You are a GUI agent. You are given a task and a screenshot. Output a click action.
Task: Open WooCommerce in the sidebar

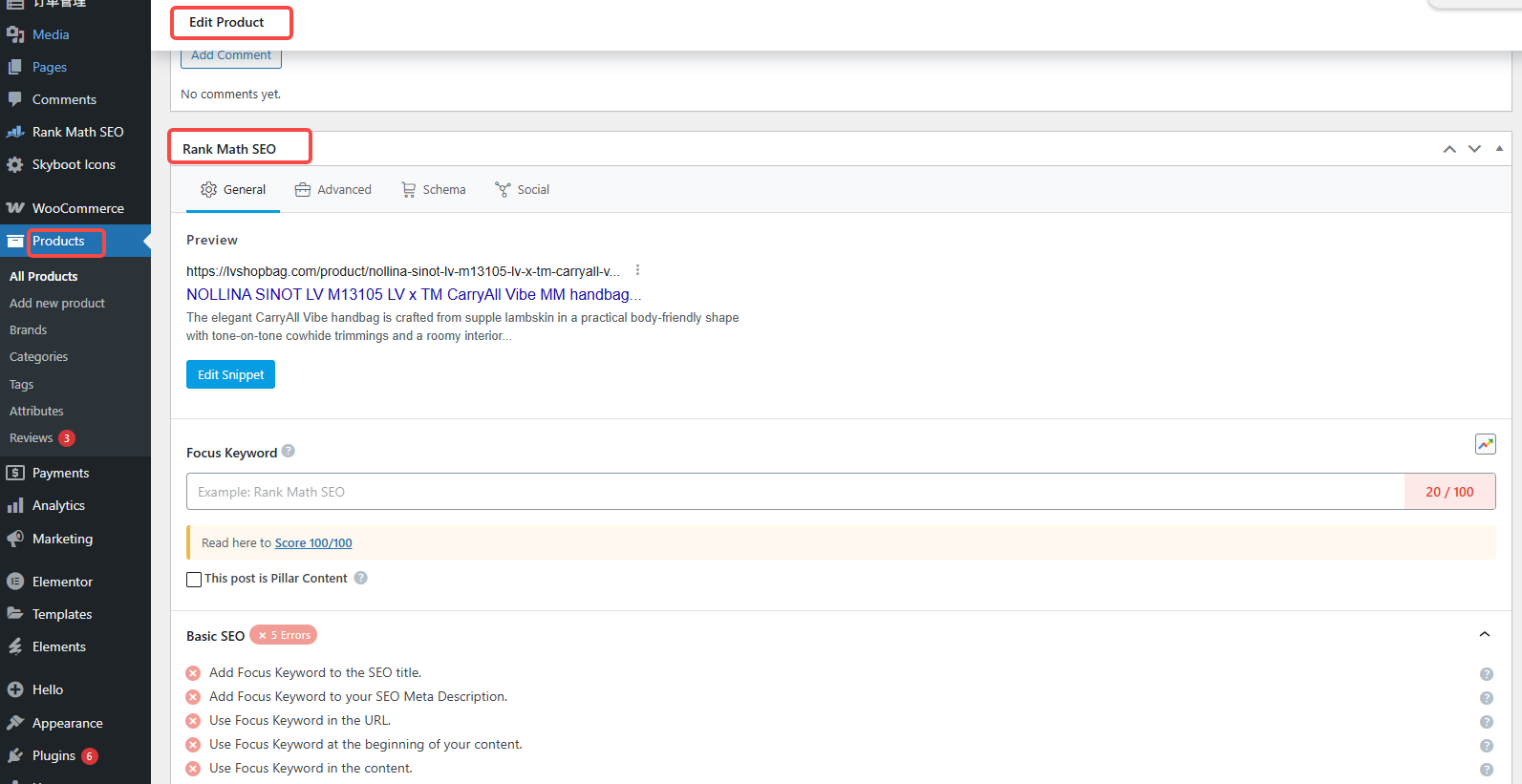click(77, 208)
